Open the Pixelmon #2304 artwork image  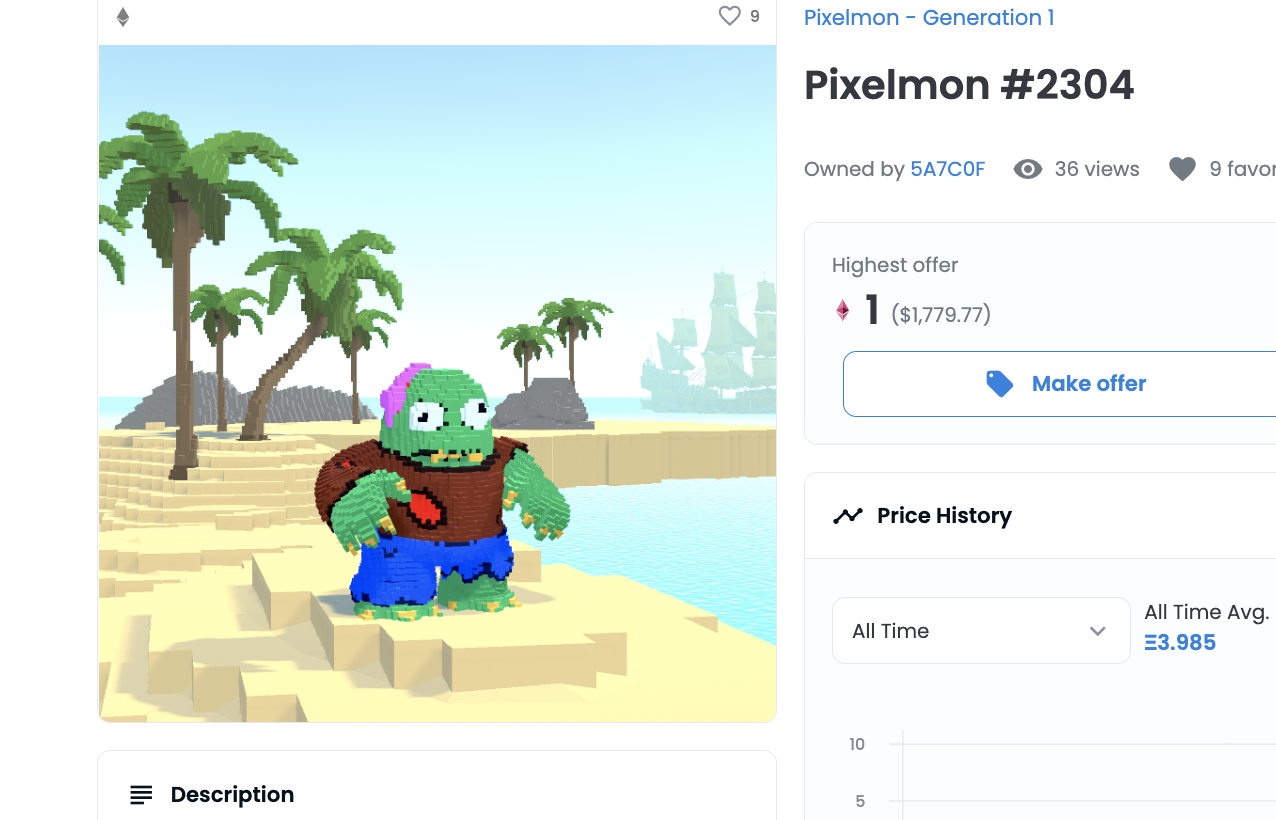tap(437, 383)
